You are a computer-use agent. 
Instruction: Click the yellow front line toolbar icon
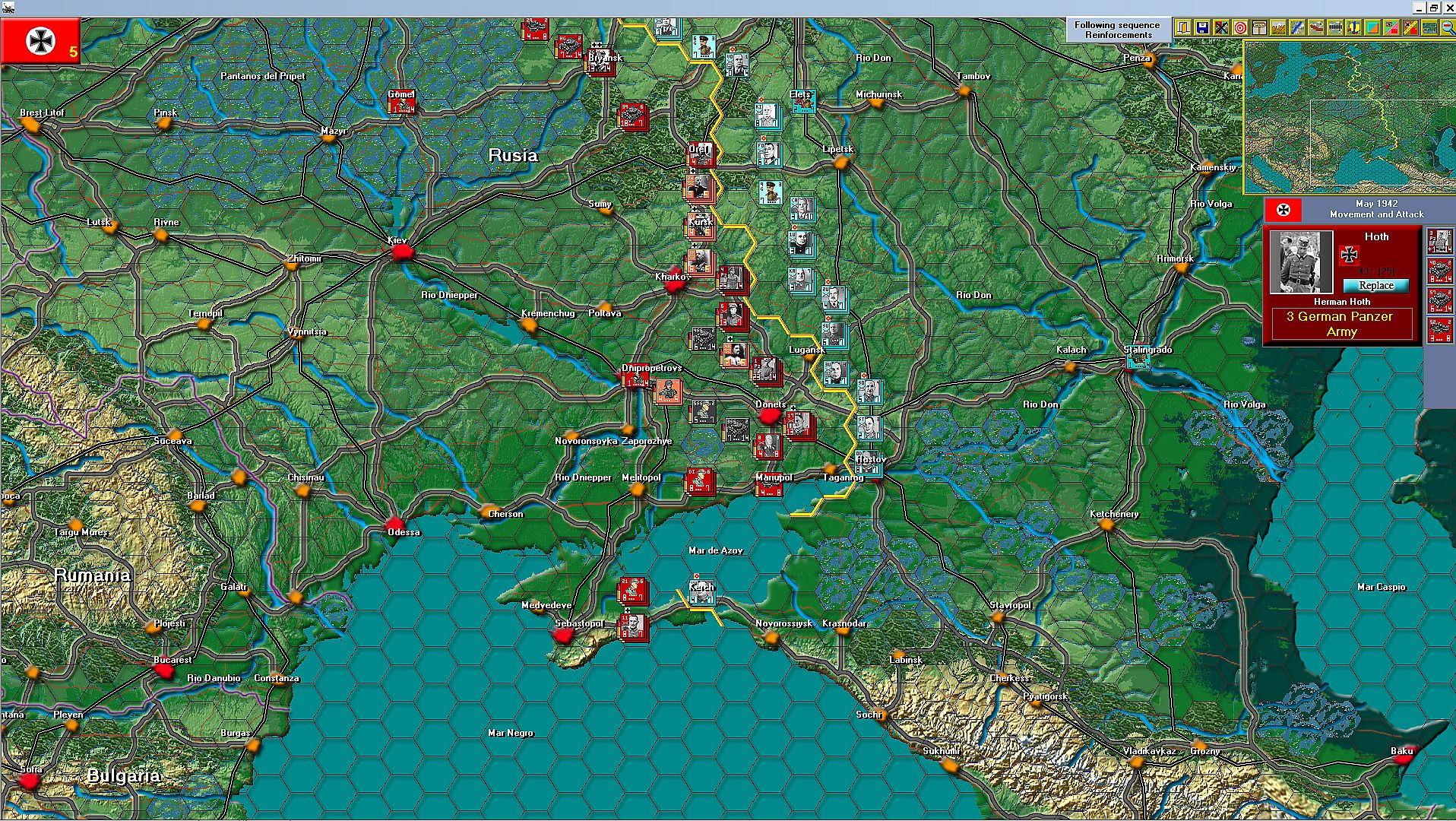pos(1410,28)
